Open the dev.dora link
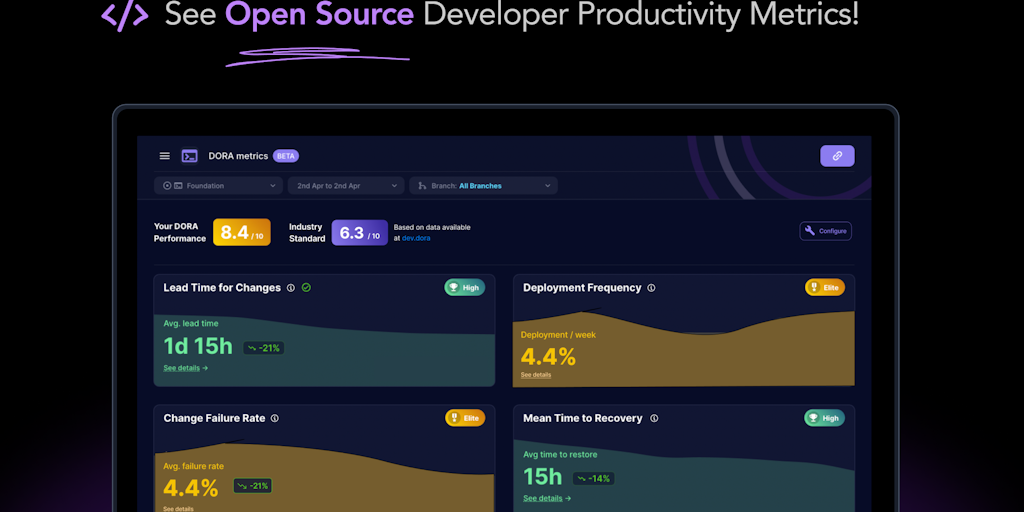The height and width of the screenshot is (512, 1024). (416, 238)
